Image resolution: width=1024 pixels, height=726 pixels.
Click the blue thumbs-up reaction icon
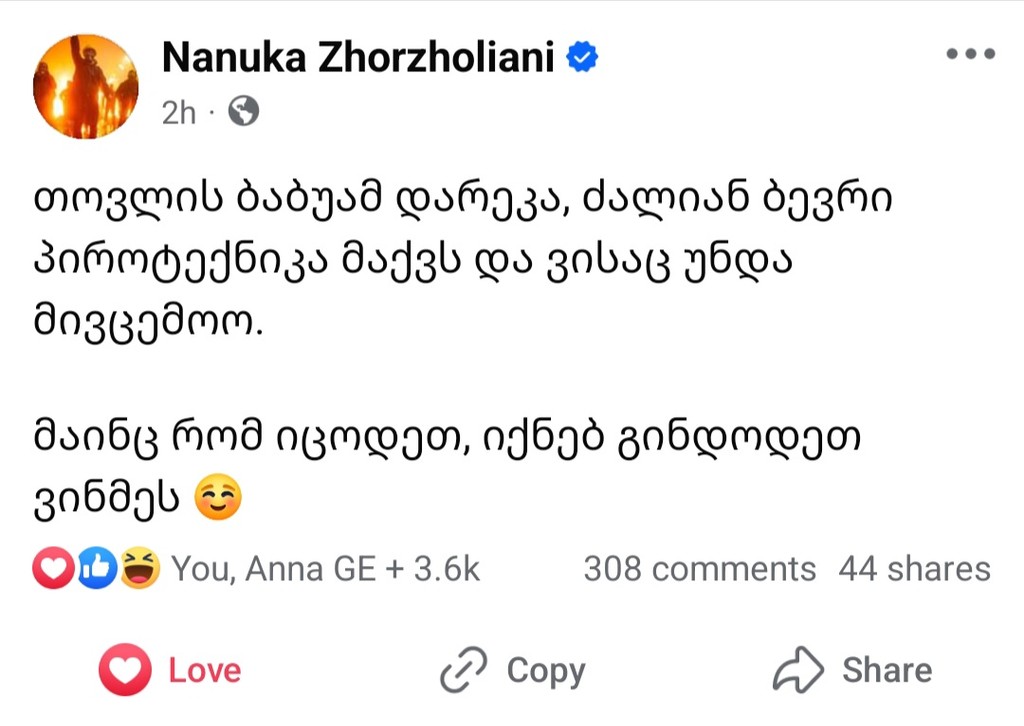click(x=96, y=569)
